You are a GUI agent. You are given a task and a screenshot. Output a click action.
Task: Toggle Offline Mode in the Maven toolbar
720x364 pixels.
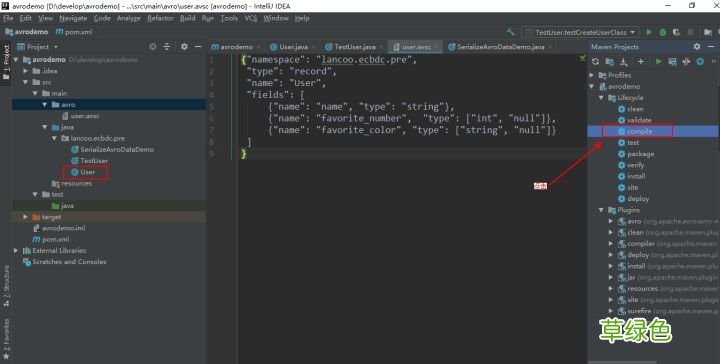coord(686,62)
